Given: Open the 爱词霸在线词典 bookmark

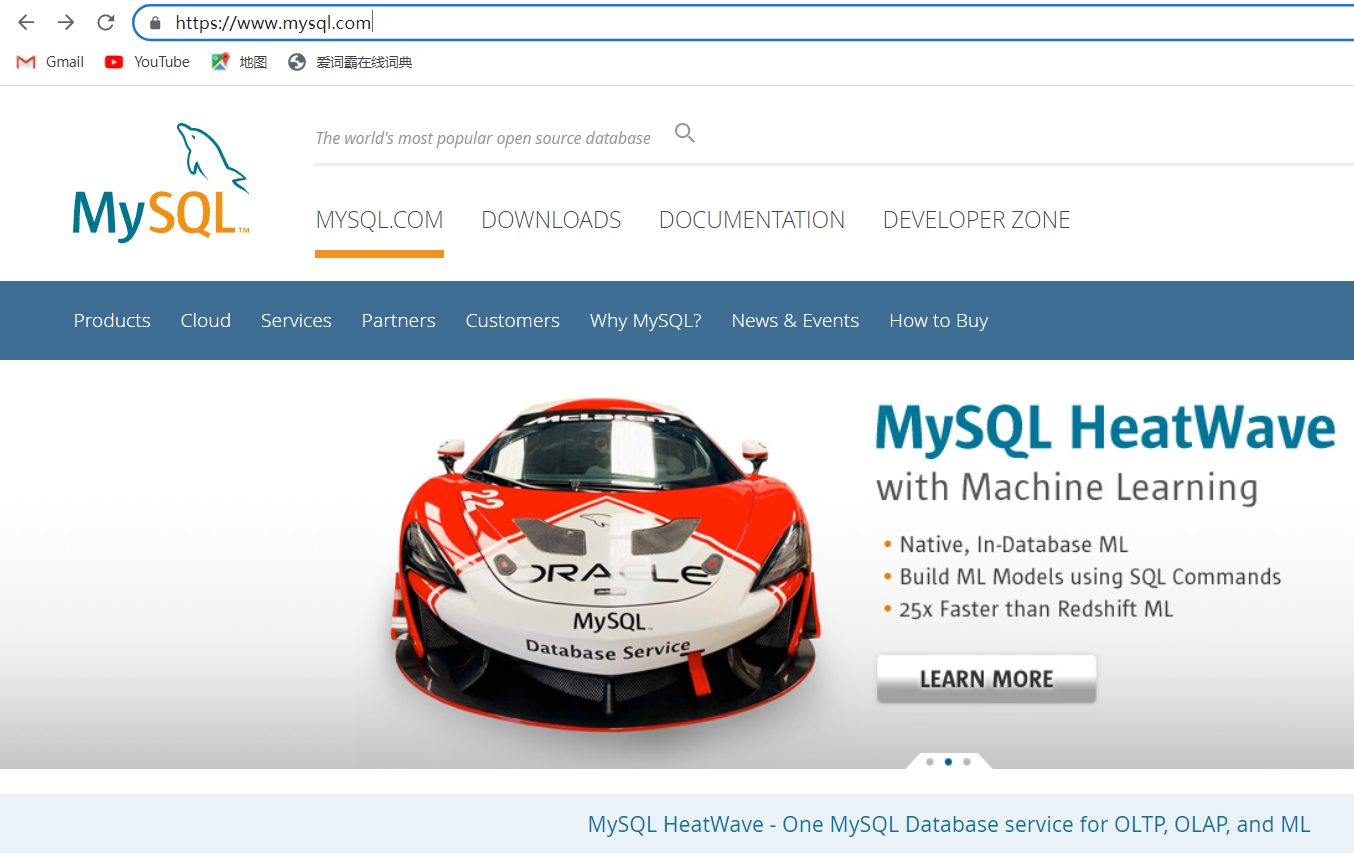Looking at the screenshot, I should pos(350,62).
